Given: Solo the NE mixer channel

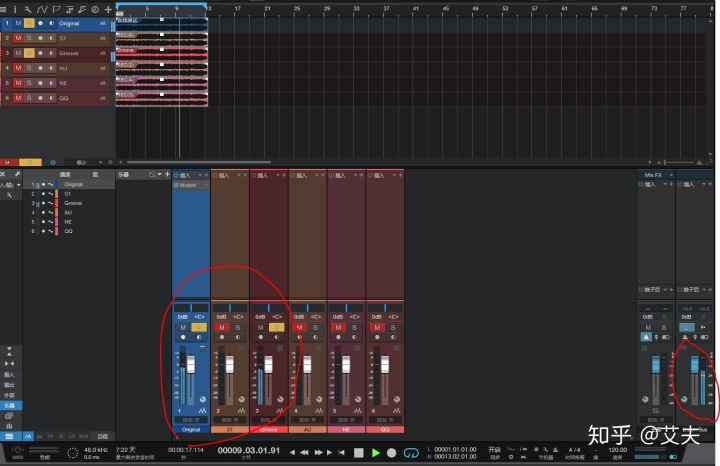Looking at the screenshot, I should (354, 327).
